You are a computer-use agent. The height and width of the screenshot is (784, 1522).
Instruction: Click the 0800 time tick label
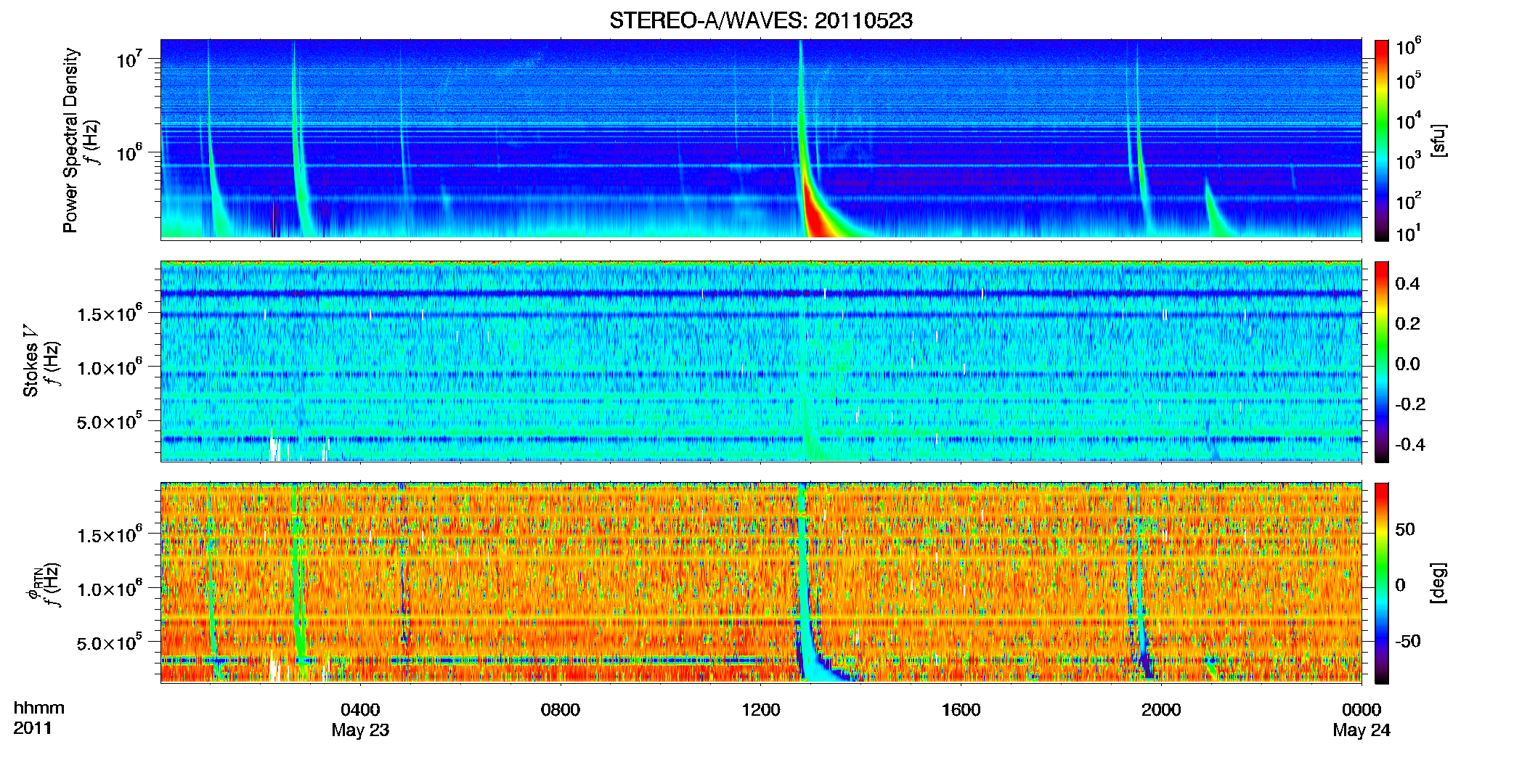coord(561,709)
